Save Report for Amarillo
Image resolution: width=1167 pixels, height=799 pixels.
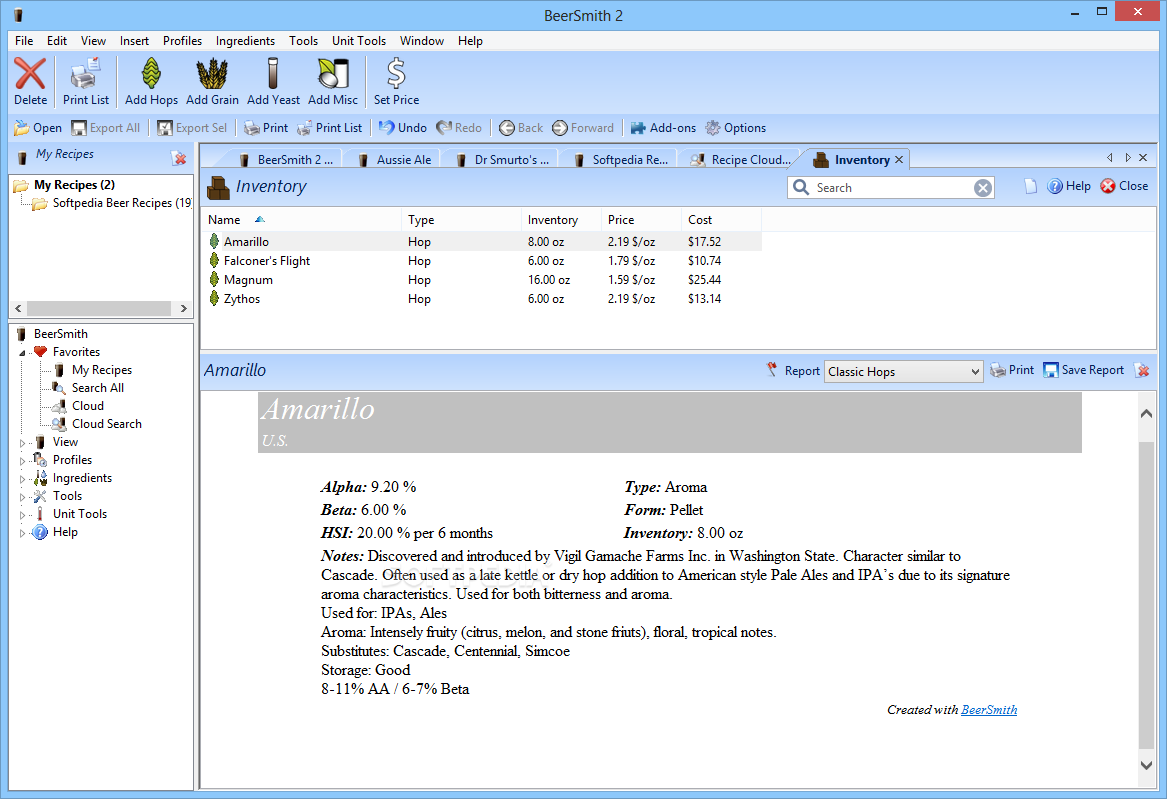(1084, 370)
